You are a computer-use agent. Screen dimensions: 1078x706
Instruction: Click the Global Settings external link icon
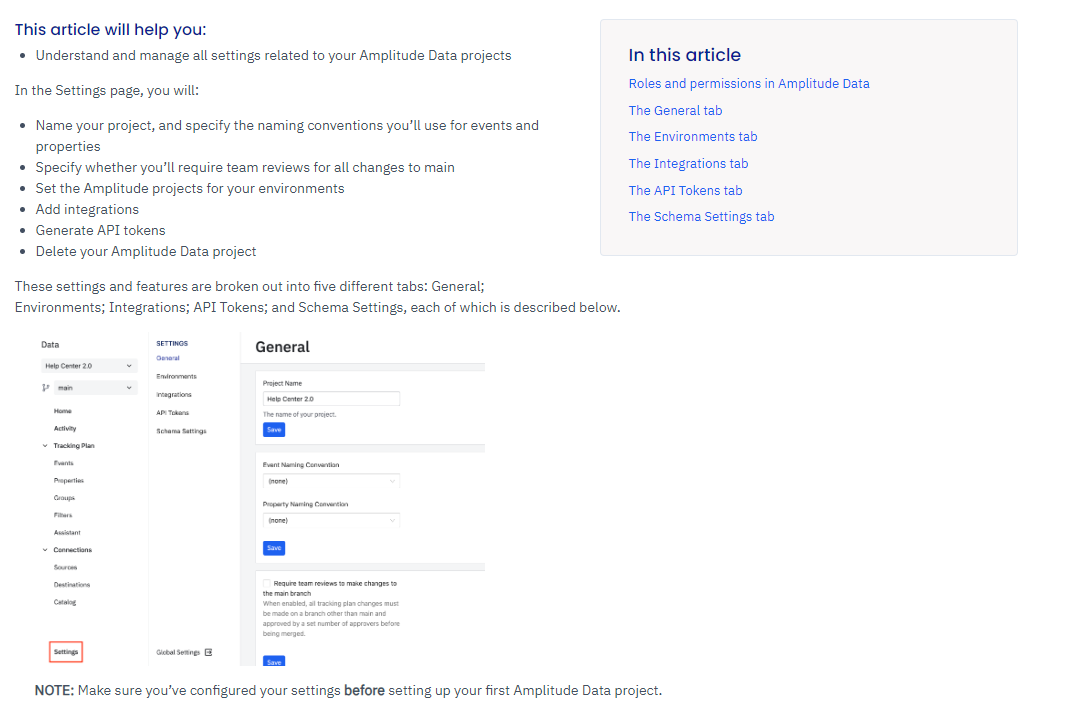209,652
